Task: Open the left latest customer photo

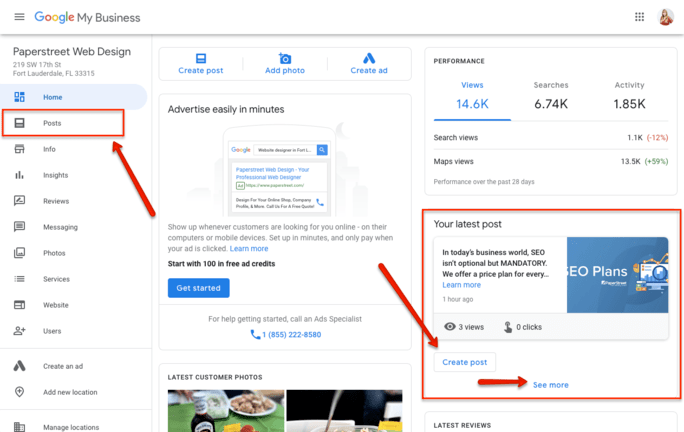Action: click(x=226, y=411)
